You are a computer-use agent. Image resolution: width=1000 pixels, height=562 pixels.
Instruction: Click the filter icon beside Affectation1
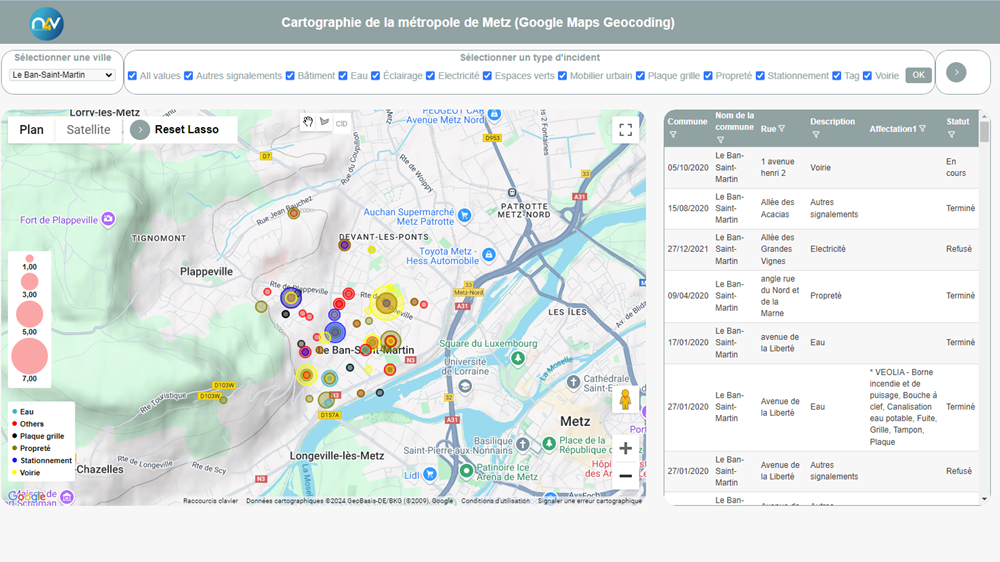click(x=922, y=128)
